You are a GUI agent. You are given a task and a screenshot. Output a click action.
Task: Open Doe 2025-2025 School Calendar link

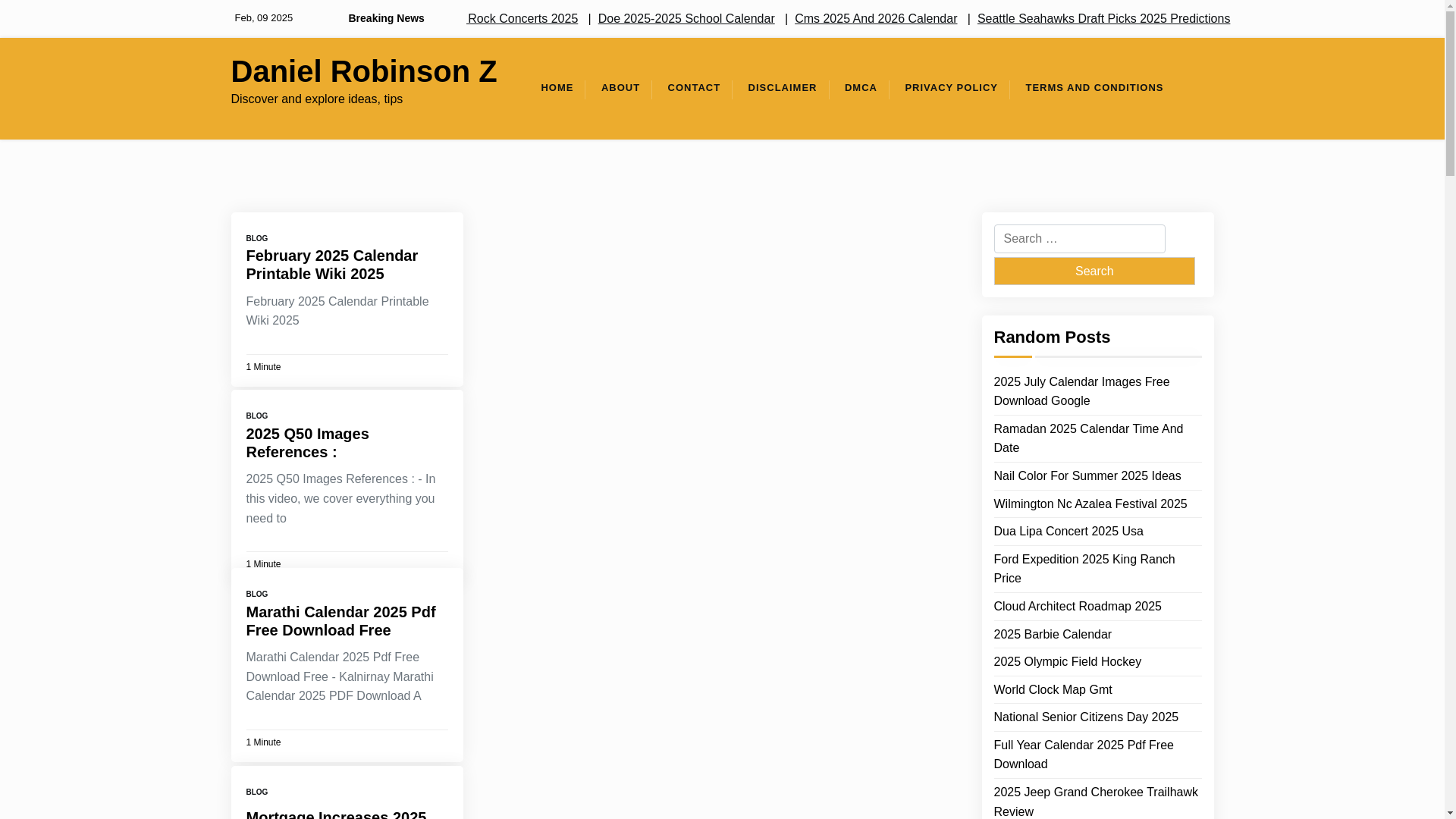(x=686, y=18)
